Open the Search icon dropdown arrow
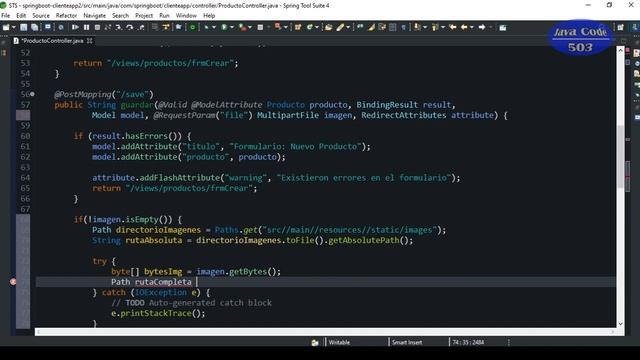This screenshot has height=360, width=640. [348, 27]
